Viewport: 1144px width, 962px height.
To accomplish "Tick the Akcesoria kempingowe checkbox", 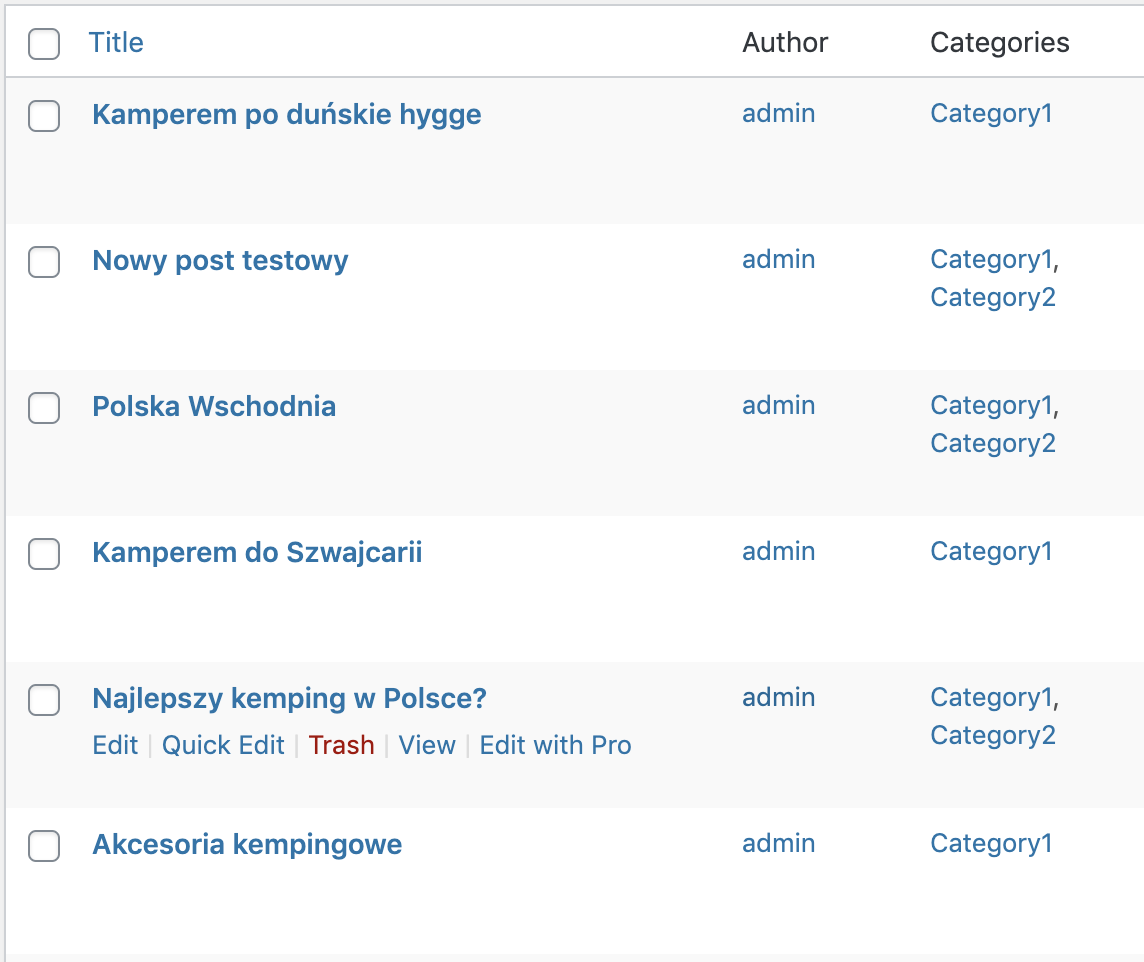I will (x=44, y=845).
